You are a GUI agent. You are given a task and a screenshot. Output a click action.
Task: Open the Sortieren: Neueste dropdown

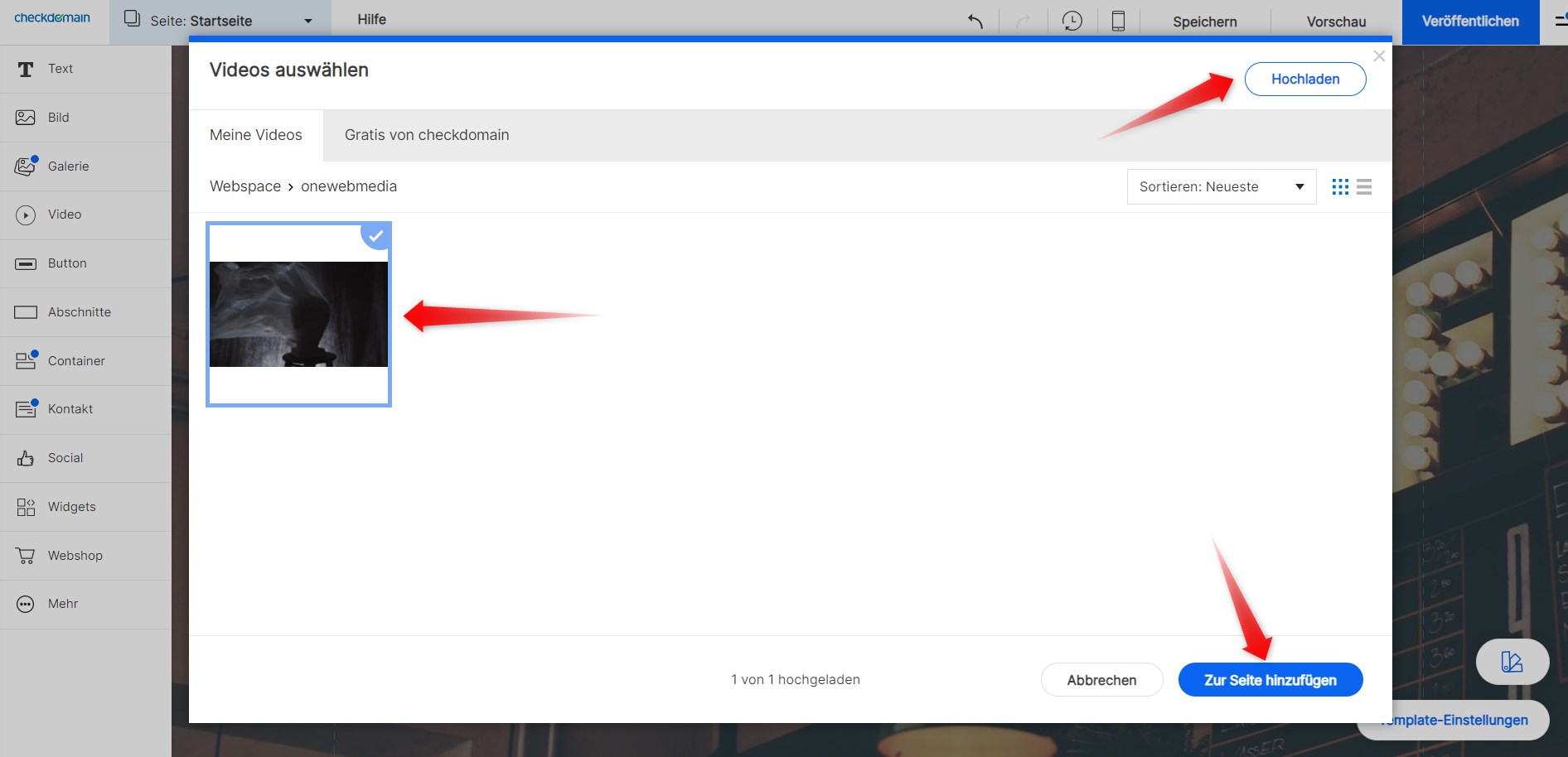tap(1221, 187)
